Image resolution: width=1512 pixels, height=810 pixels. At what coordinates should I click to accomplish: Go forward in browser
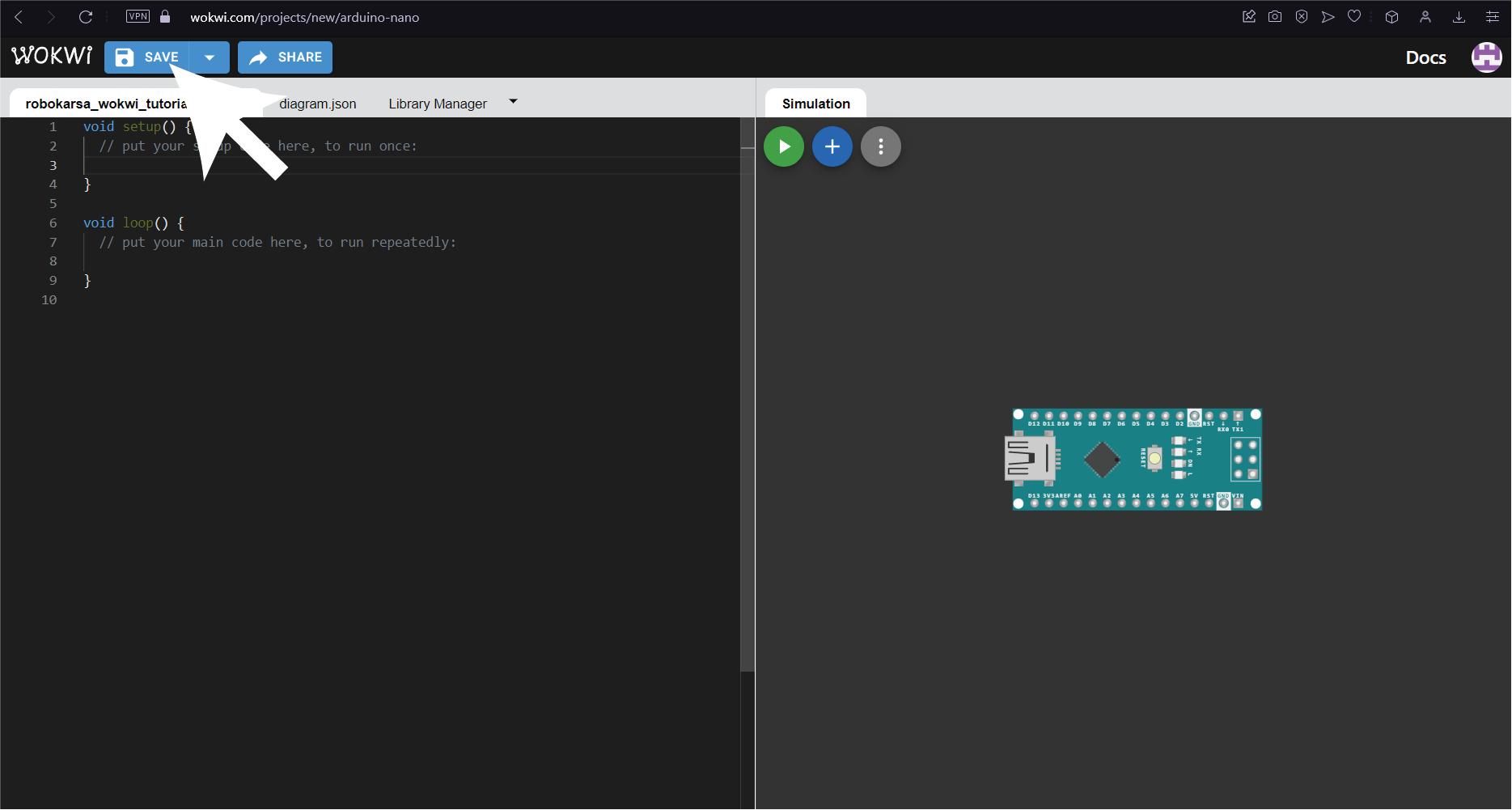coord(51,17)
